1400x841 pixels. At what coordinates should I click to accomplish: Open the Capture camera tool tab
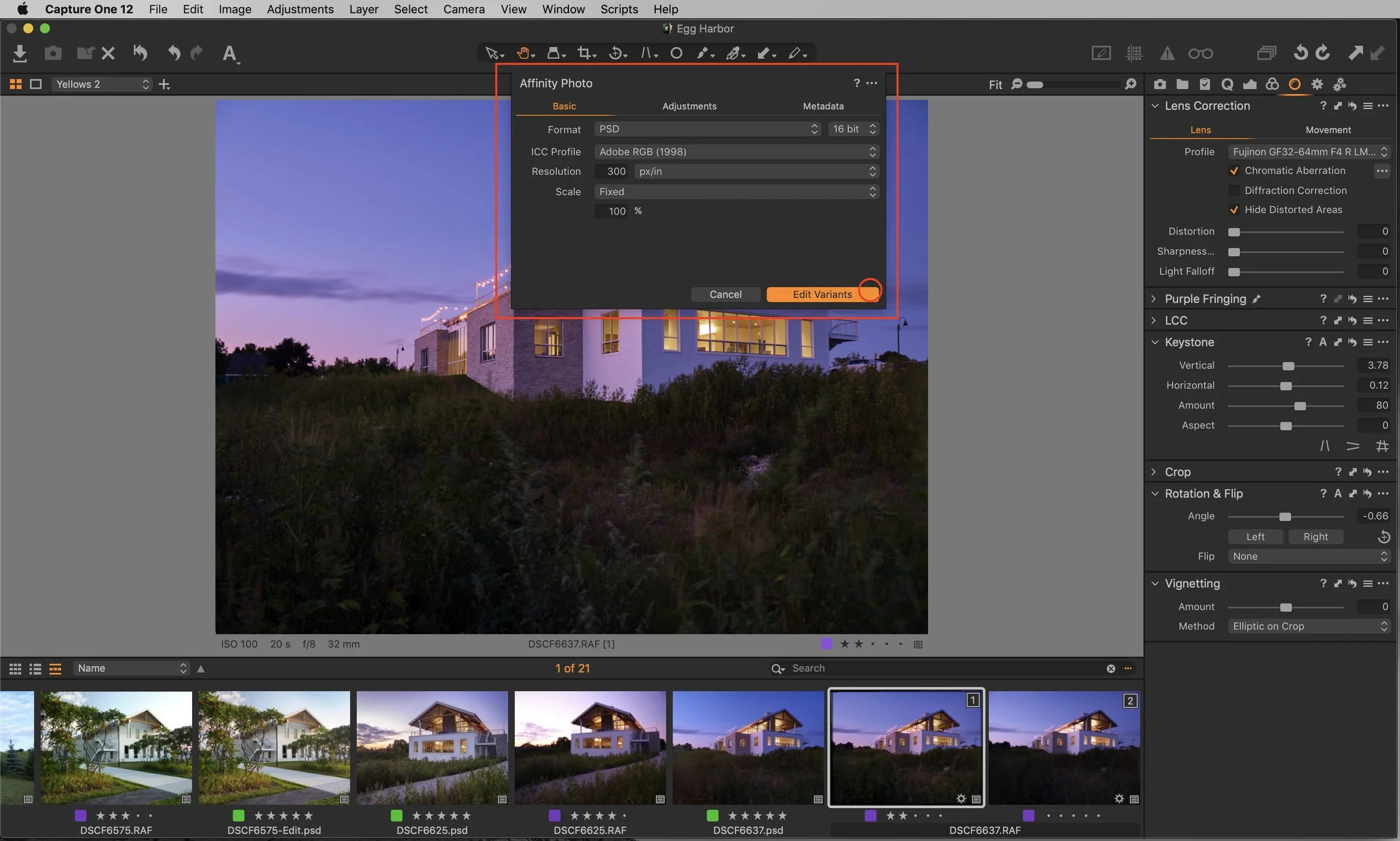(1160, 85)
